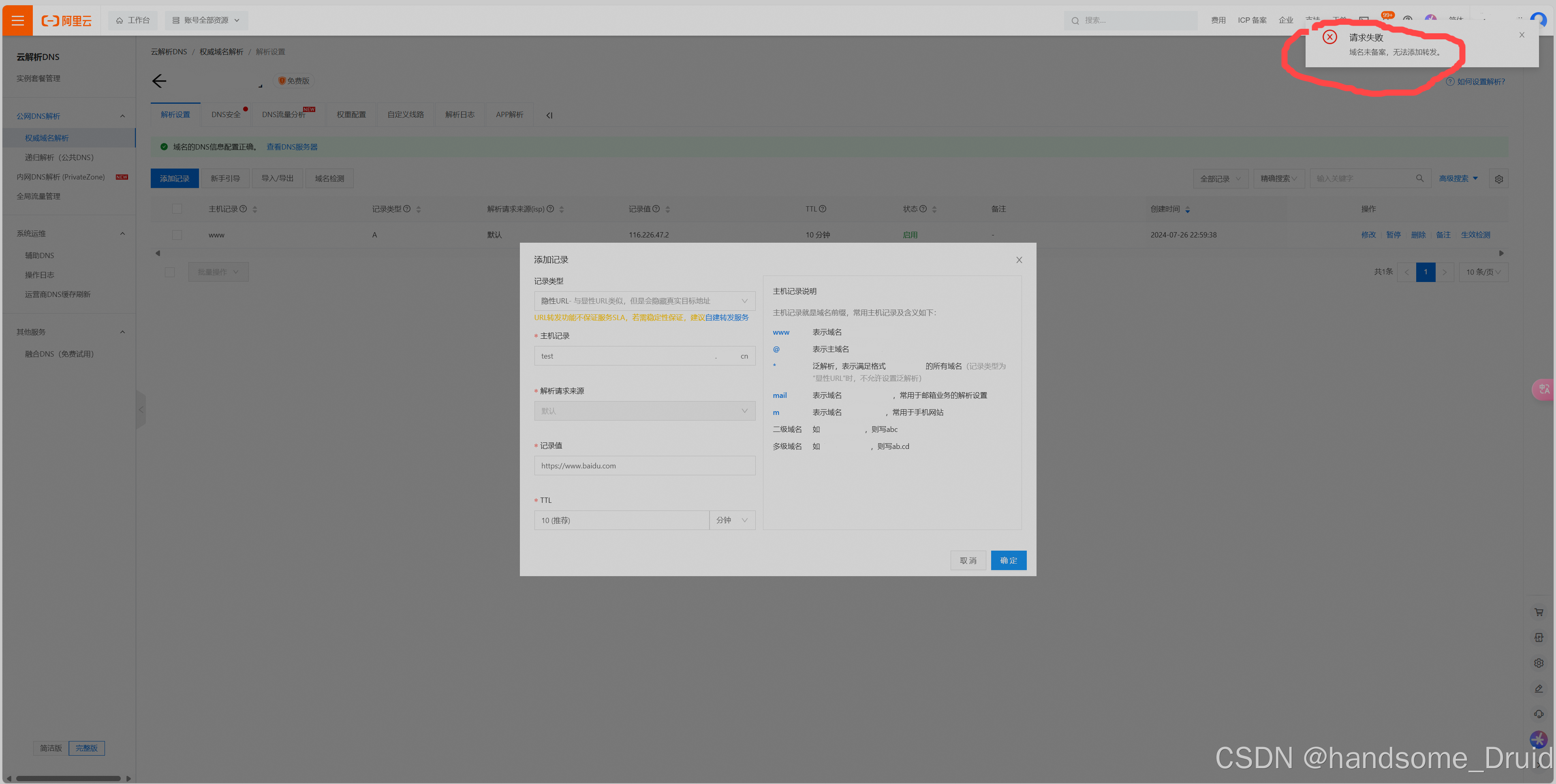Collapse the 公网DNS解析 sidebar section

click(x=123, y=116)
